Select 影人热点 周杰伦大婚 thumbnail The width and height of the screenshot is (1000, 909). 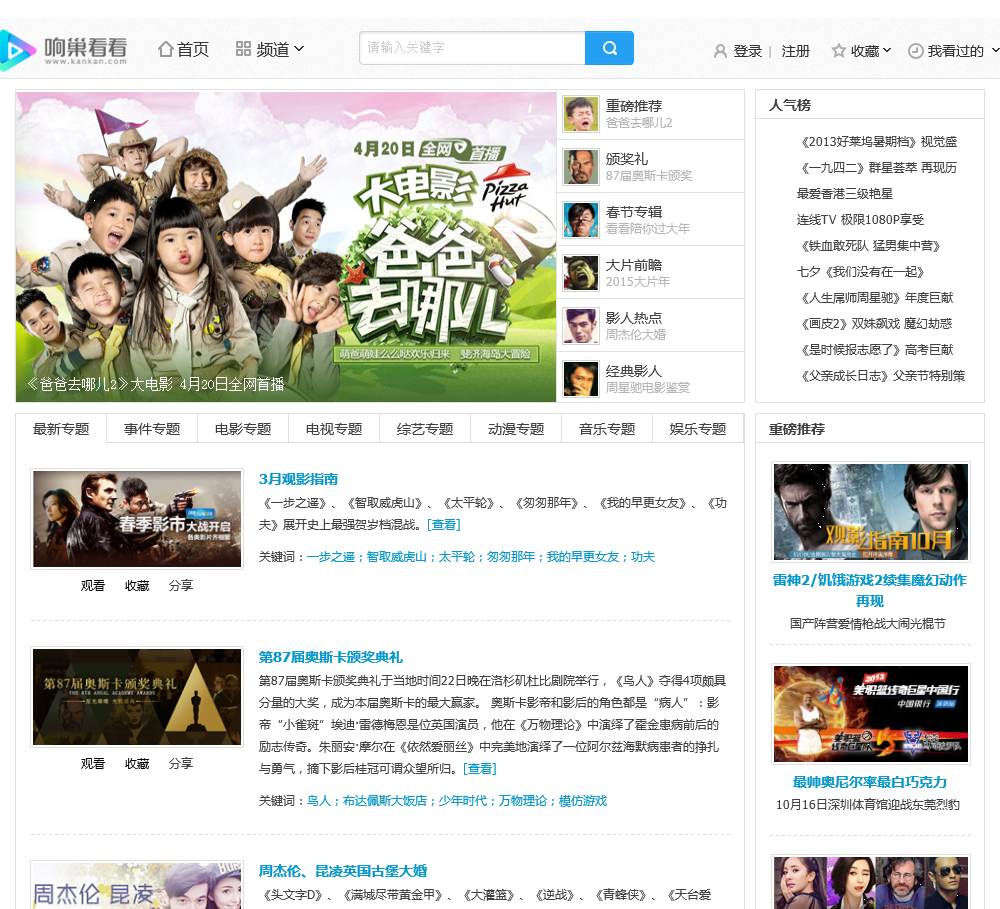pyautogui.click(x=581, y=326)
